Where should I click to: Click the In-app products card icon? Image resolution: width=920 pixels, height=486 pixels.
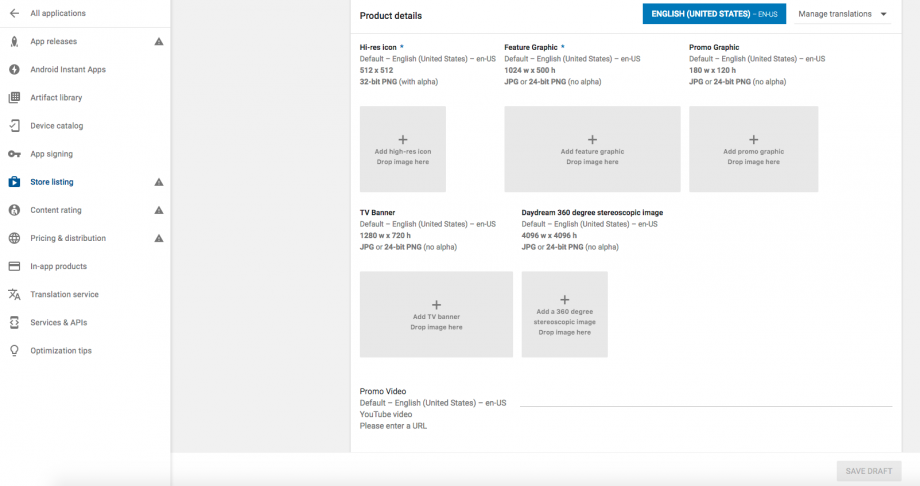coord(14,266)
